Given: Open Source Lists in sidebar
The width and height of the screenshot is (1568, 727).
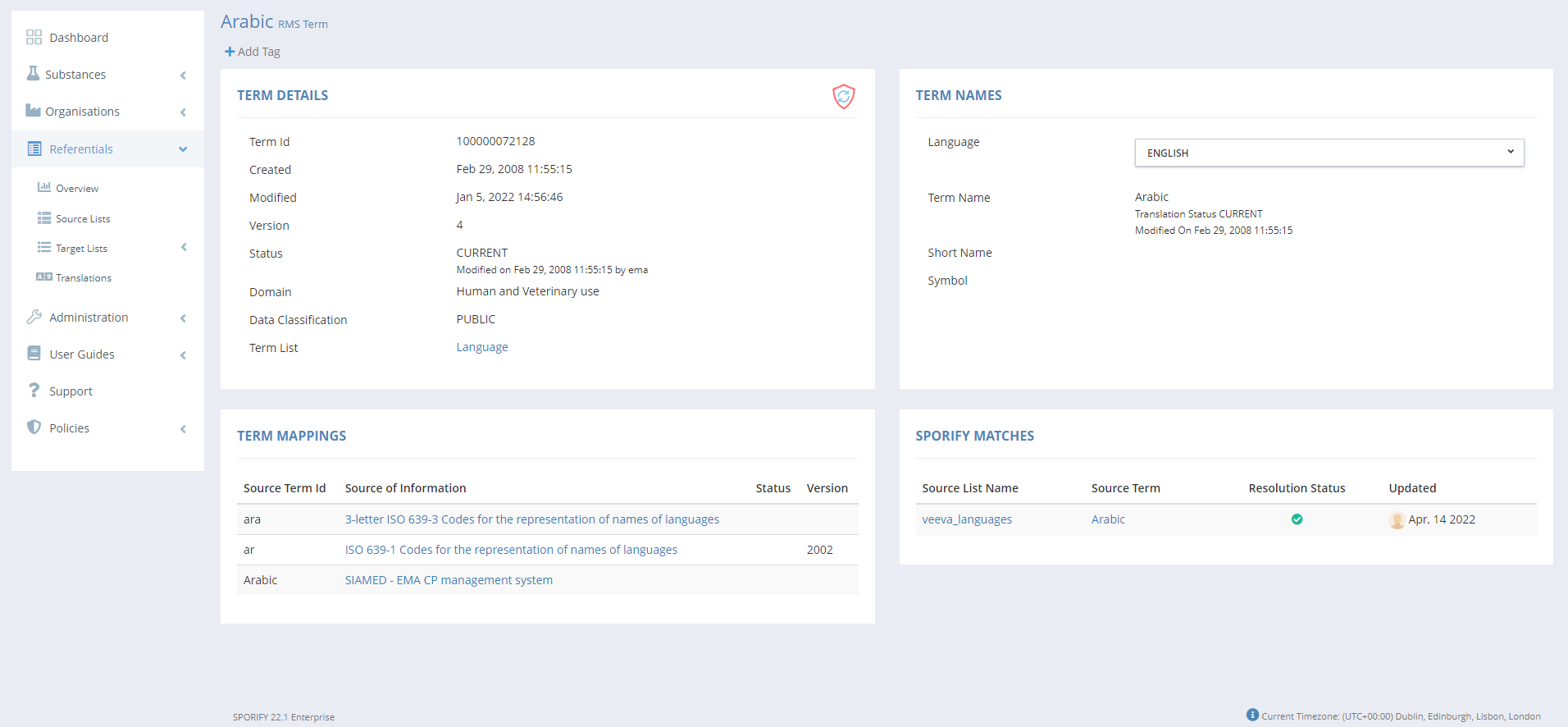Looking at the screenshot, I should [83, 219].
